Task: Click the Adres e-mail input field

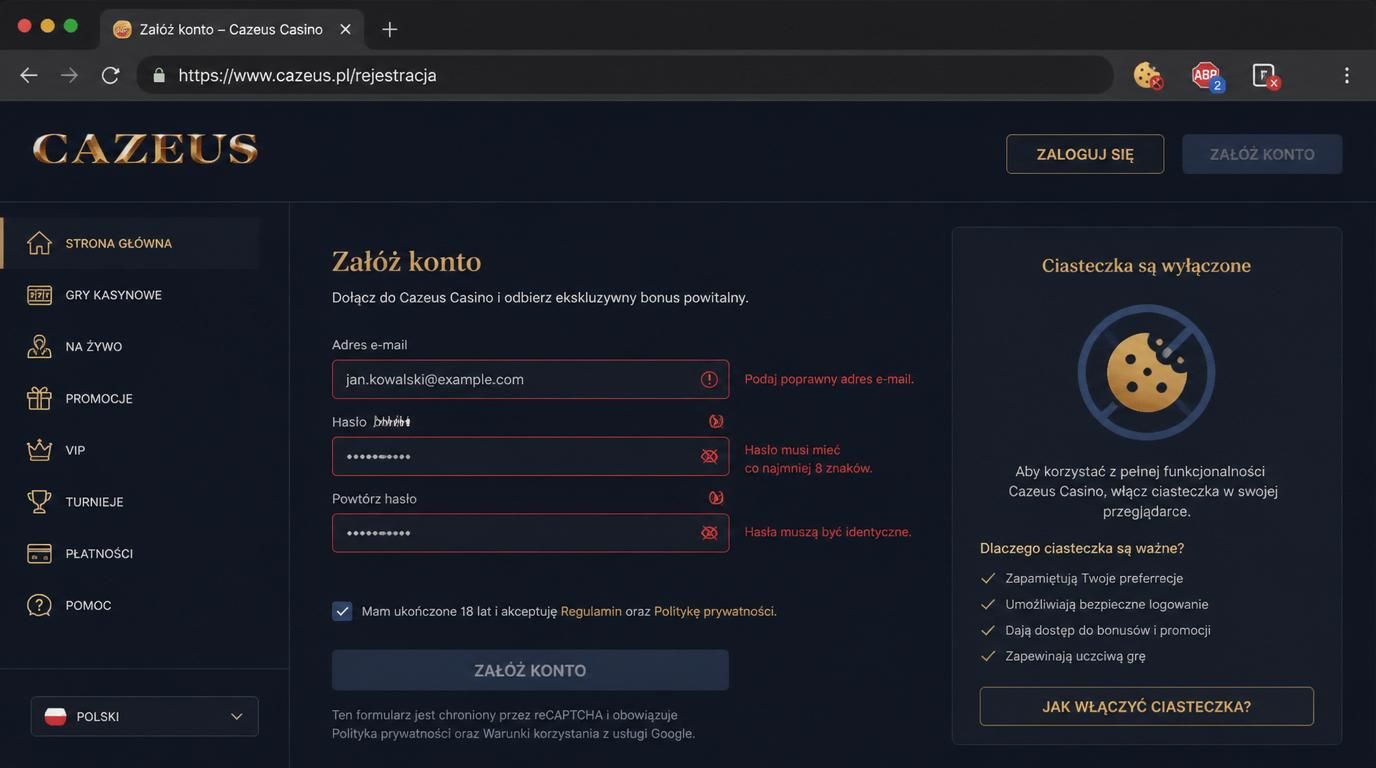Action: coord(530,379)
